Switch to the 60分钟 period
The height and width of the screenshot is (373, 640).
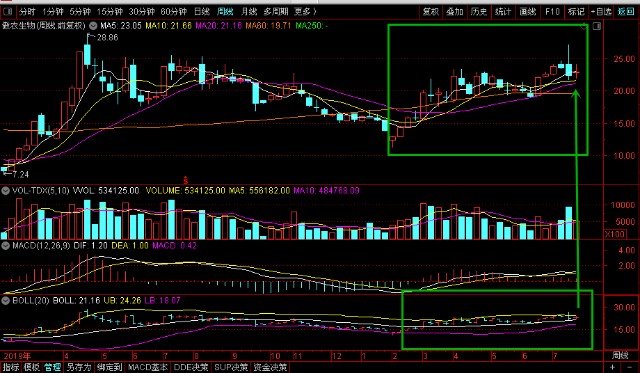click(173, 11)
